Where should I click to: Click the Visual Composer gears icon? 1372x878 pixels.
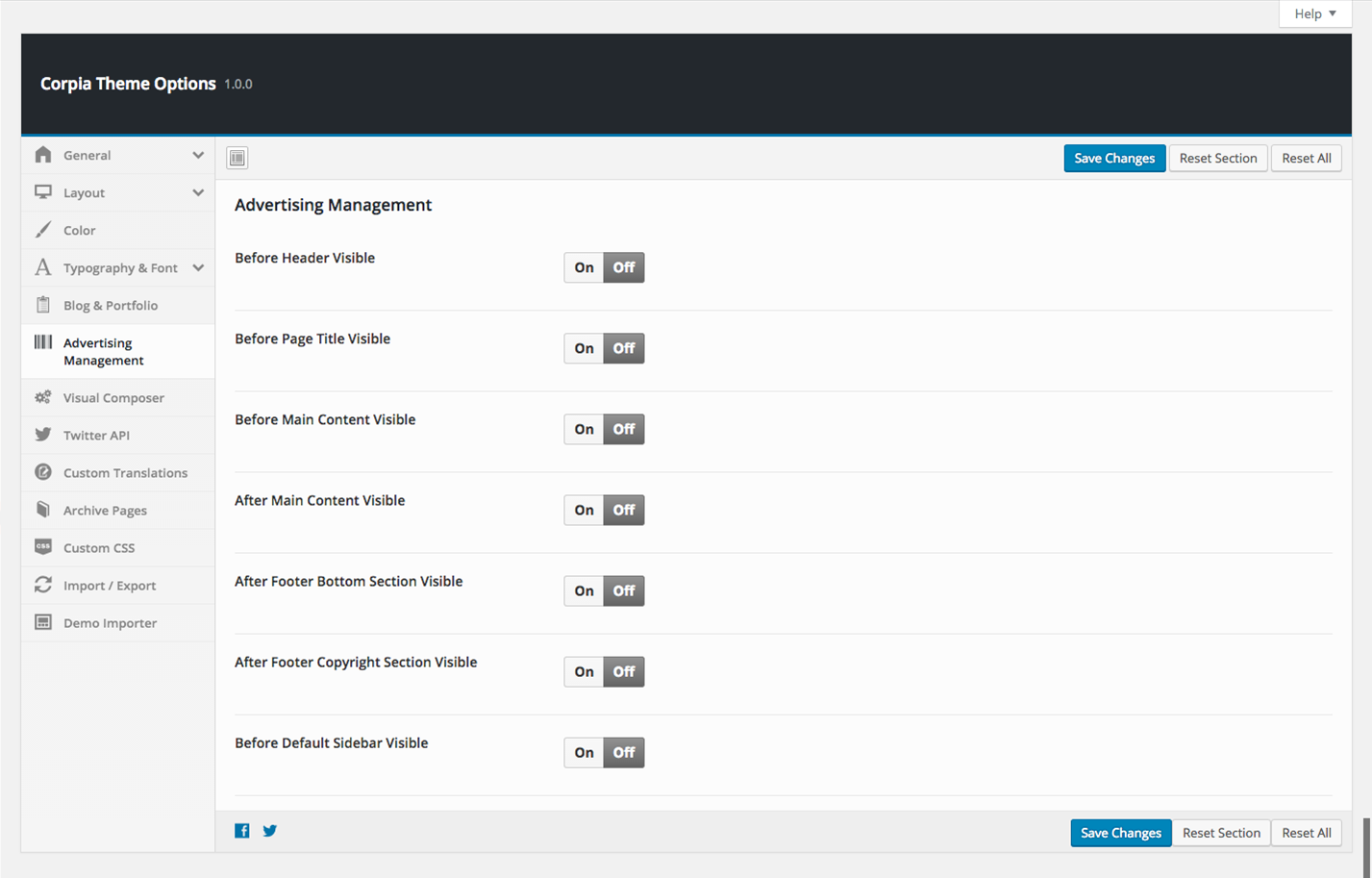tap(43, 397)
